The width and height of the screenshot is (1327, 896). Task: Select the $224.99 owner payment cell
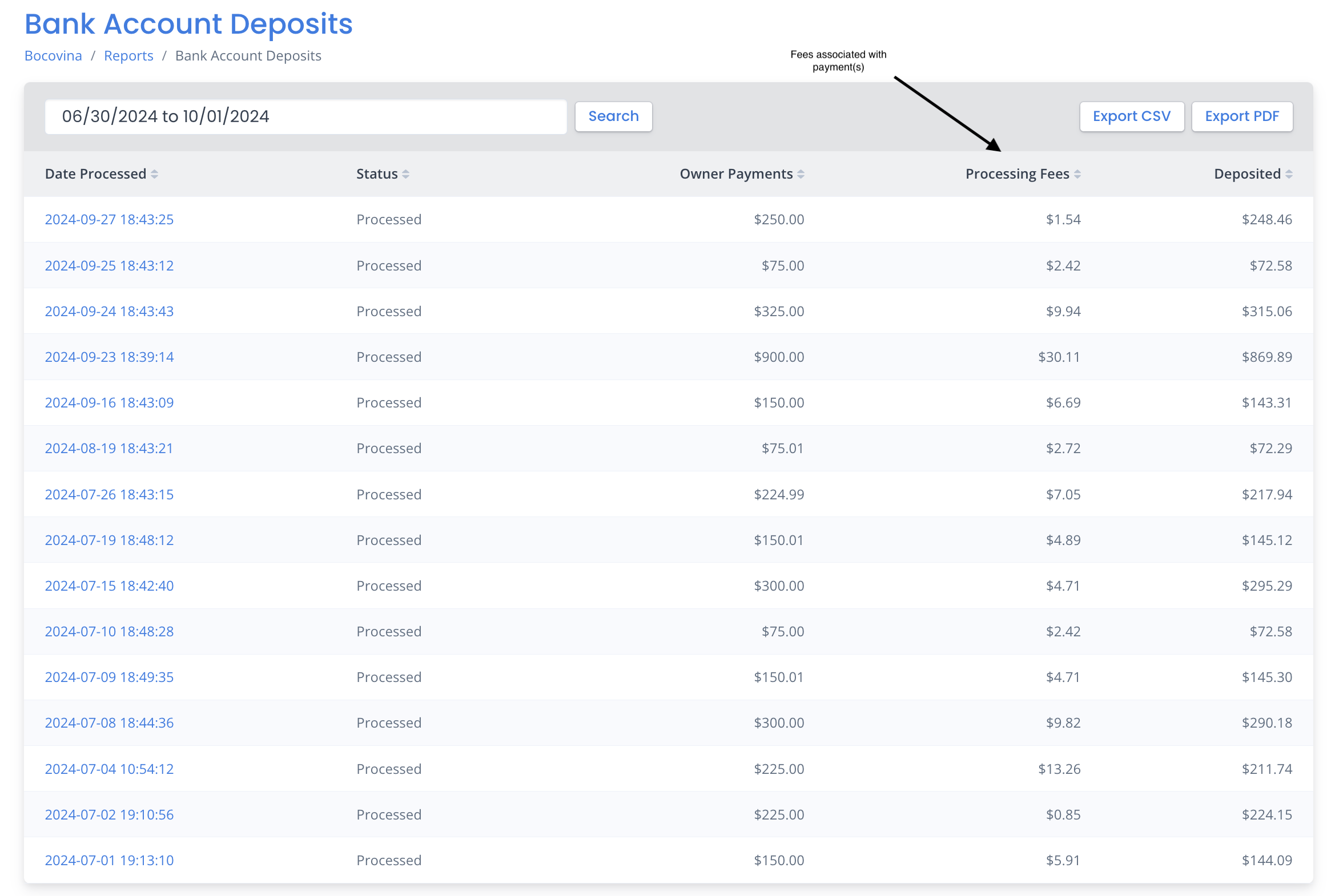click(x=779, y=494)
